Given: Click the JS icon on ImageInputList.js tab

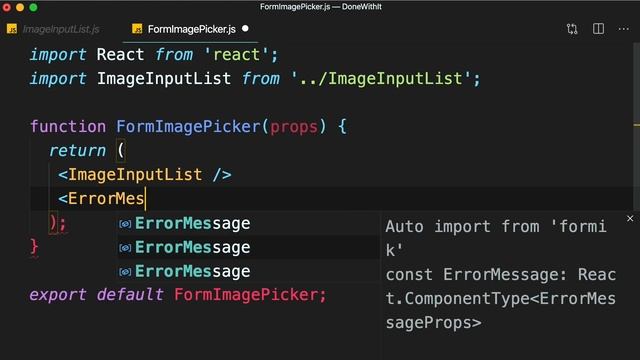Looking at the screenshot, I should 12,29.
